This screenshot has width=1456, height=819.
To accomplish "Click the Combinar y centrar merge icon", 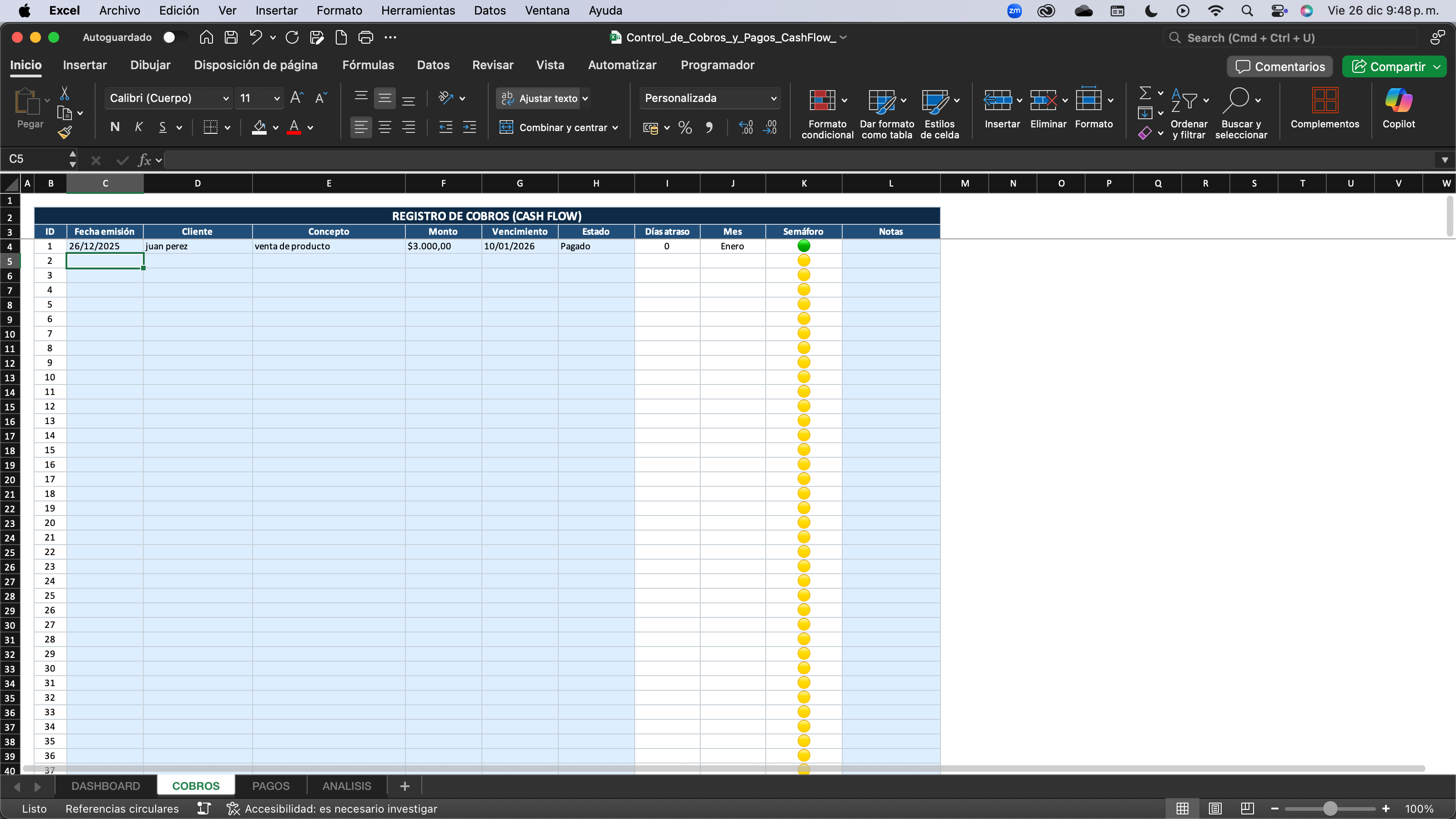I will click(506, 127).
